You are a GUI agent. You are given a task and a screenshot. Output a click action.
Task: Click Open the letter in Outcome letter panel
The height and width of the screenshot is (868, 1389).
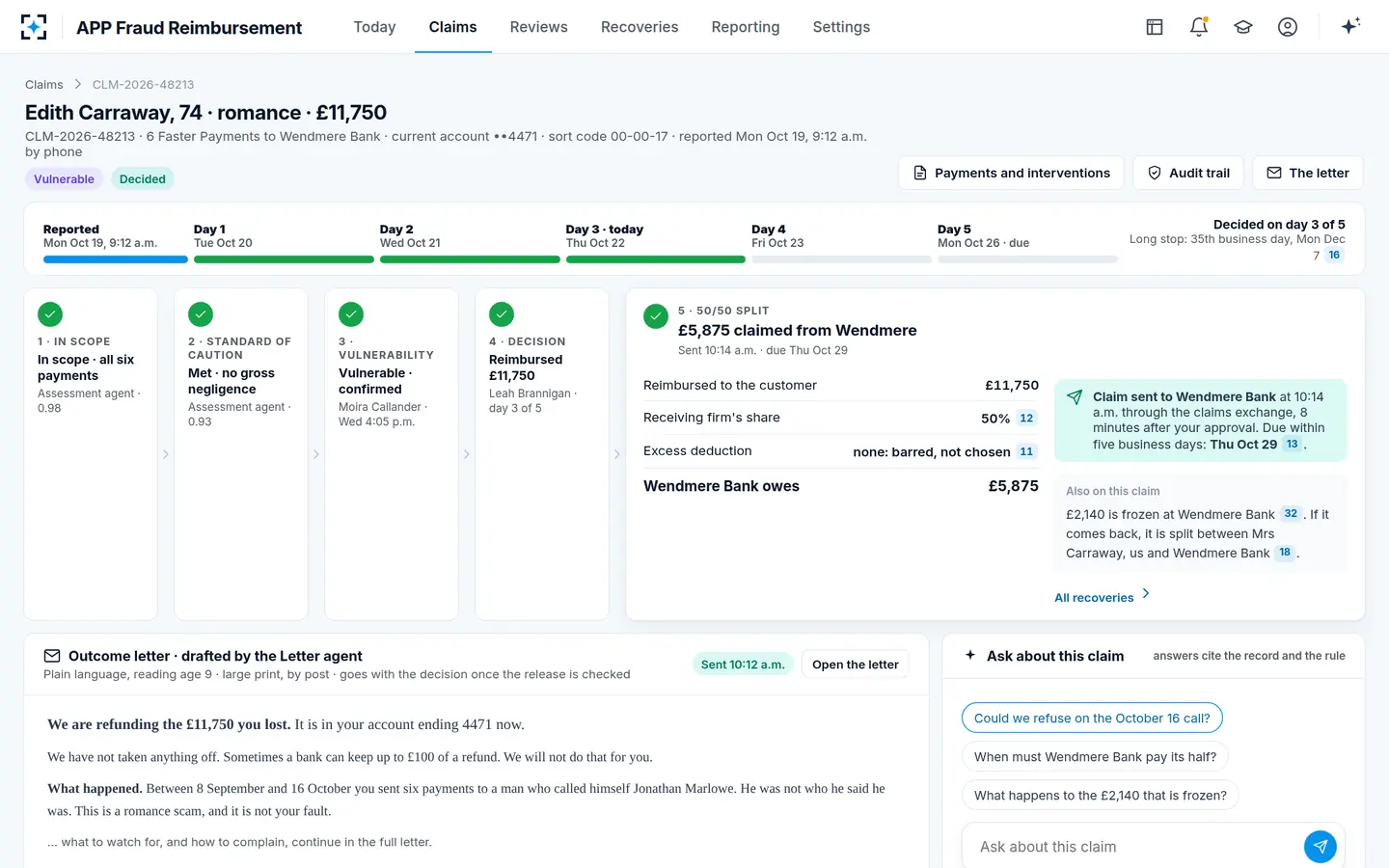pos(855,665)
